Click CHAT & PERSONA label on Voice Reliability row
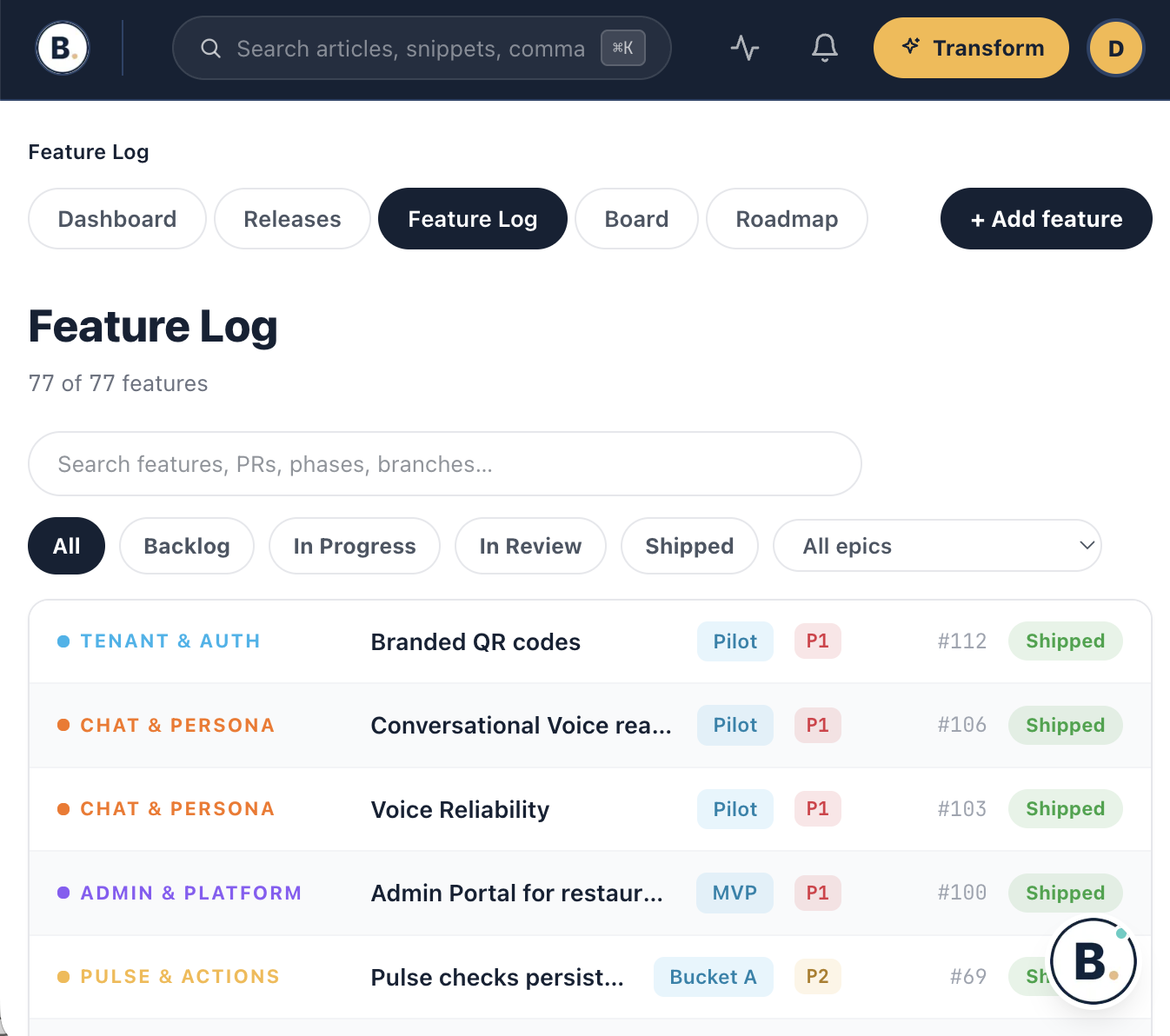 pyautogui.click(x=177, y=809)
